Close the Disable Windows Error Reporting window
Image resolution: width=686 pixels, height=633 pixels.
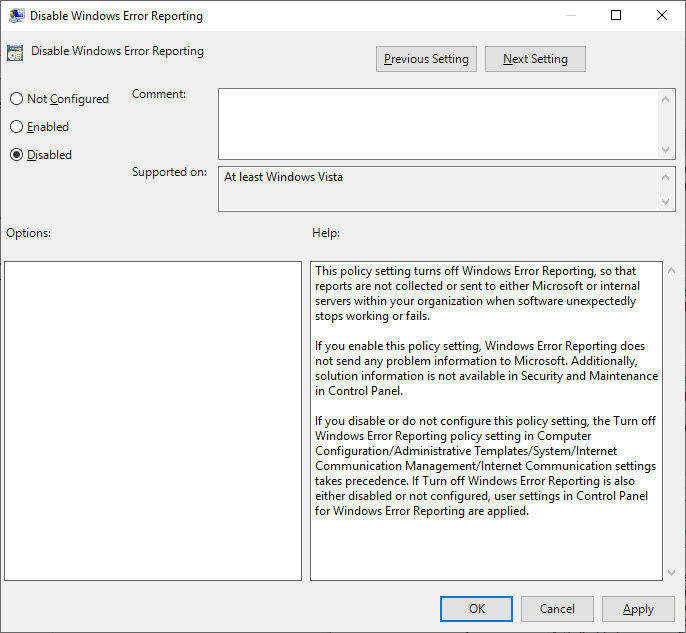coord(662,15)
